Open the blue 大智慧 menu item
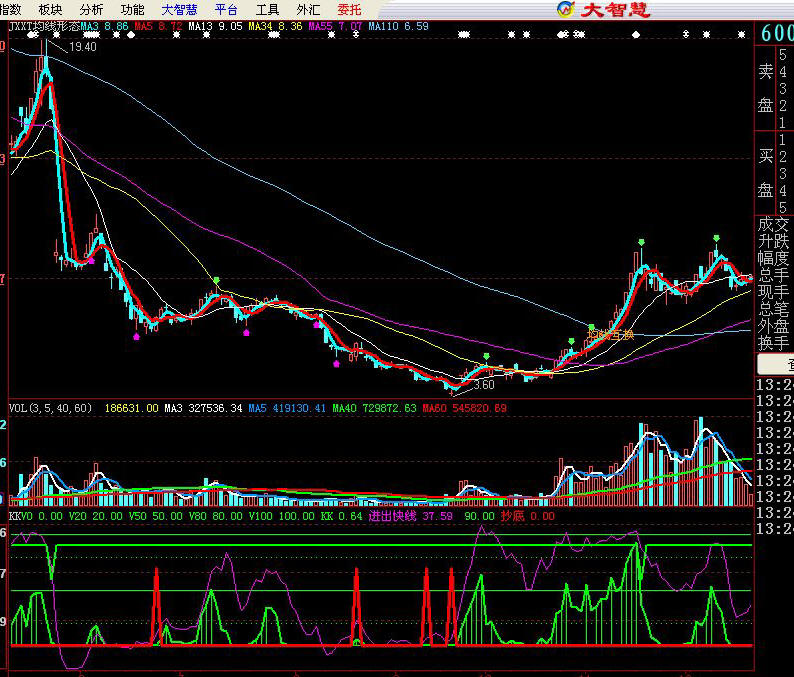Screen dimensions: 794x677 coord(179,9)
